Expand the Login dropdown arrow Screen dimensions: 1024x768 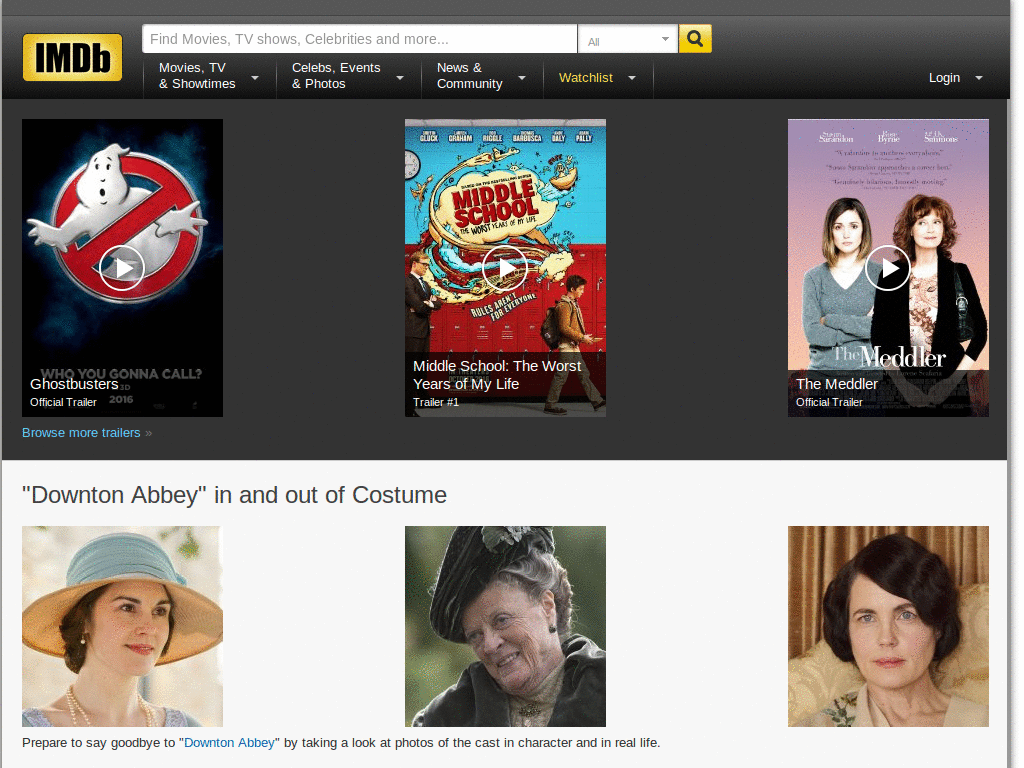click(978, 78)
